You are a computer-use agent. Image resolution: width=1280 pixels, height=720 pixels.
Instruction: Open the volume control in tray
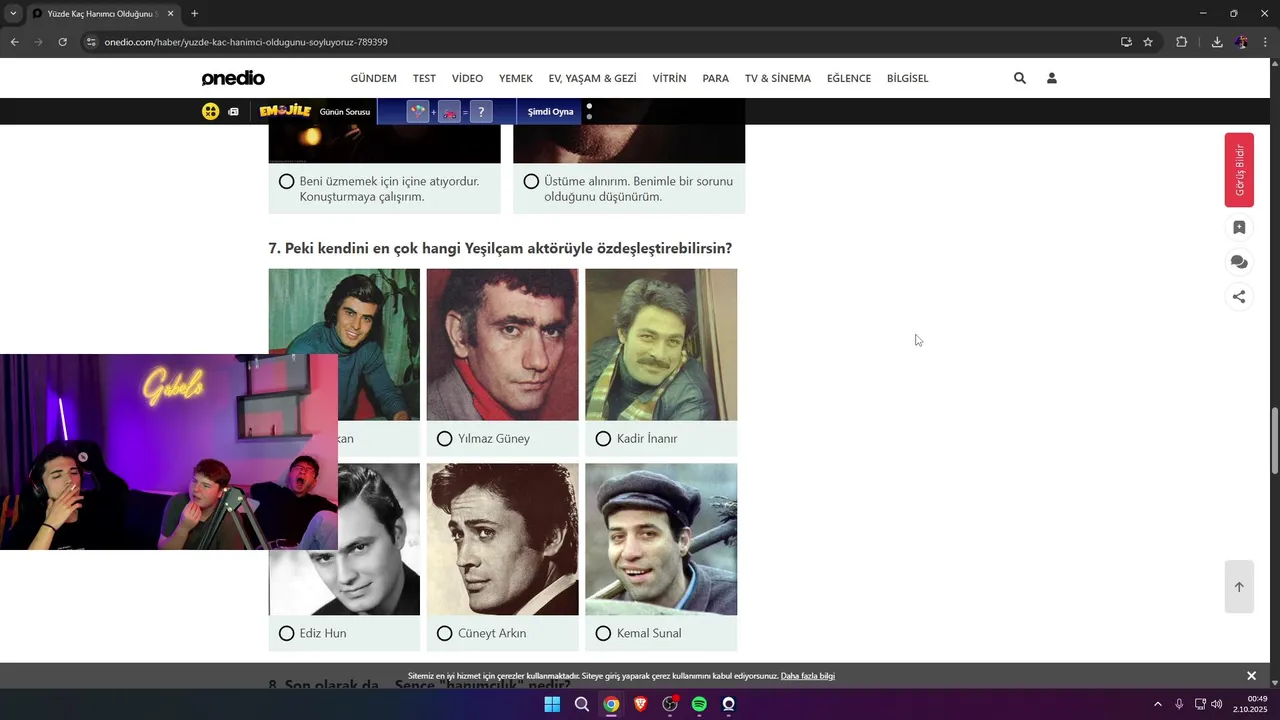(1217, 704)
